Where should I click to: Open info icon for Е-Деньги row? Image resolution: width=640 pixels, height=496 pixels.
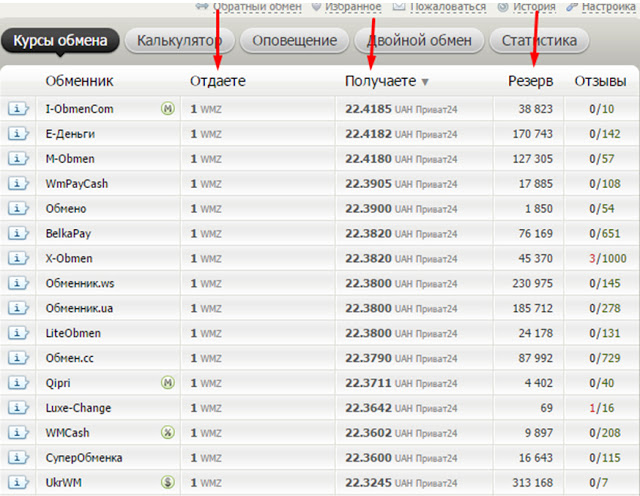(18, 134)
